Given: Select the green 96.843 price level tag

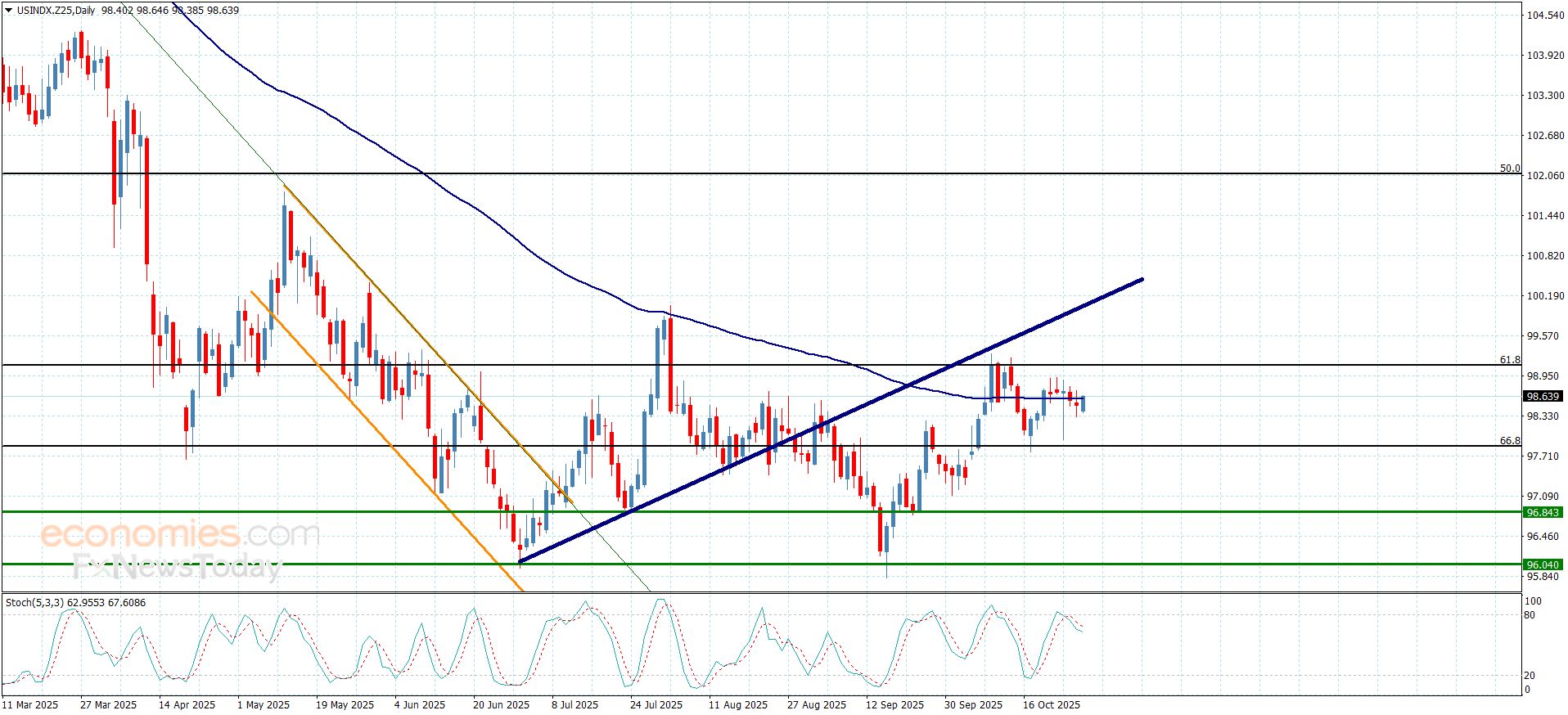Looking at the screenshot, I should pyautogui.click(x=1543, y=513).
